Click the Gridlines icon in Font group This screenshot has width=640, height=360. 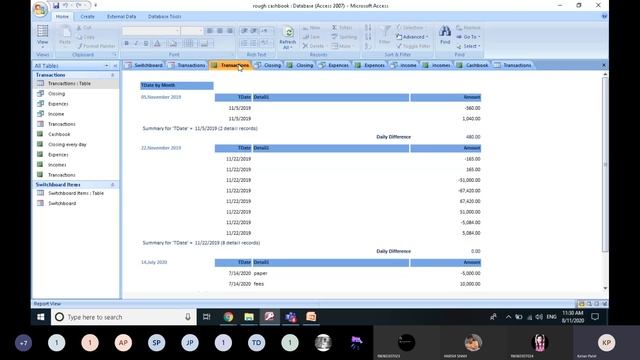point(189,44)
